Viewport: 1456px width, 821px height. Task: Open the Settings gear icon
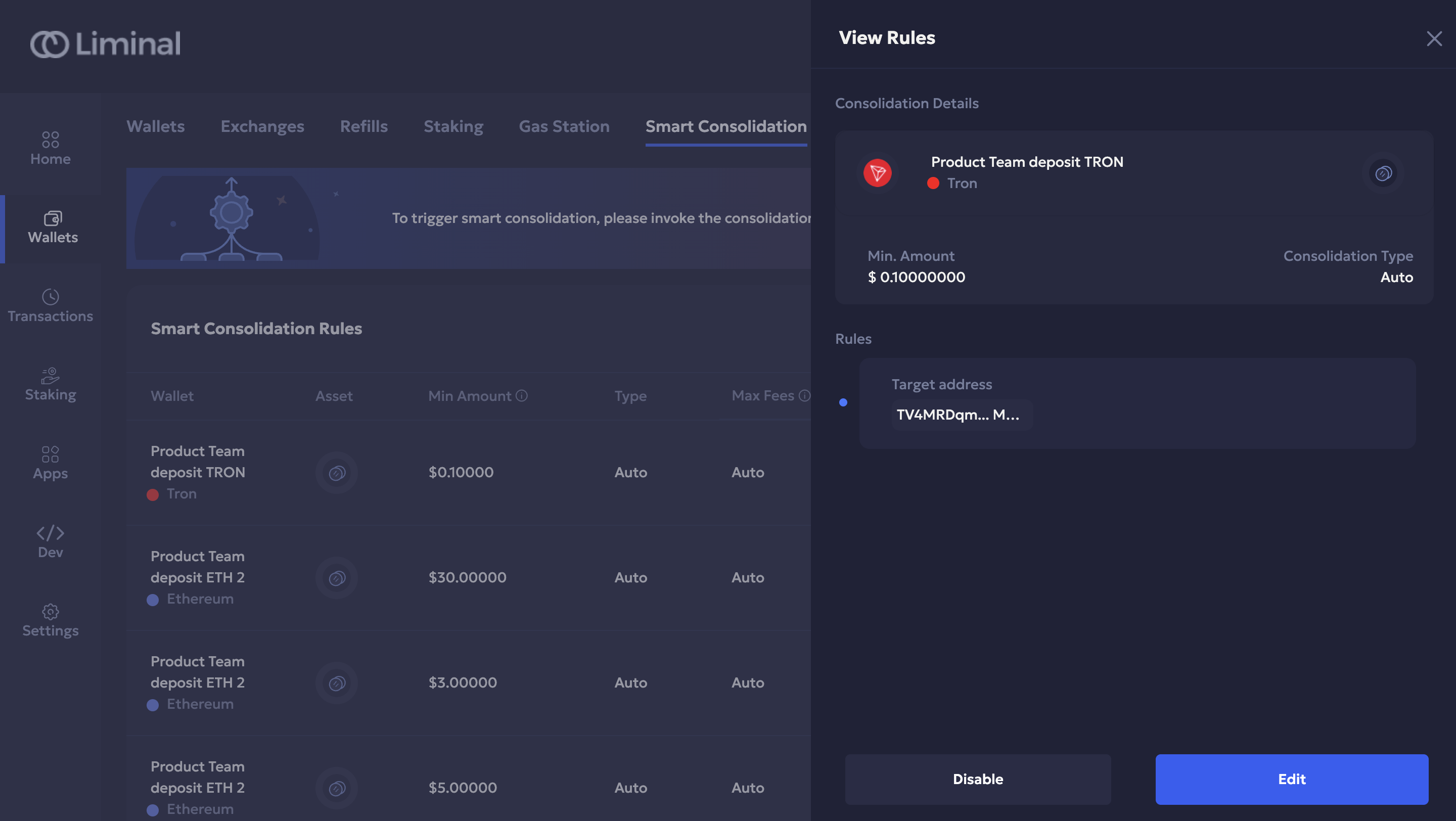pos(51,611)
